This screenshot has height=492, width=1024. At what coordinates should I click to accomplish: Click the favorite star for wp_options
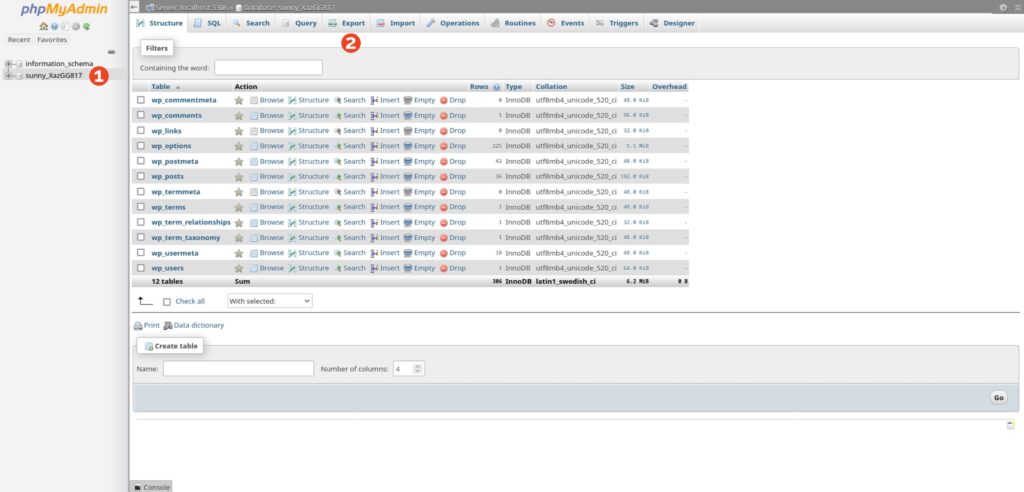click(x=239, y=146)
